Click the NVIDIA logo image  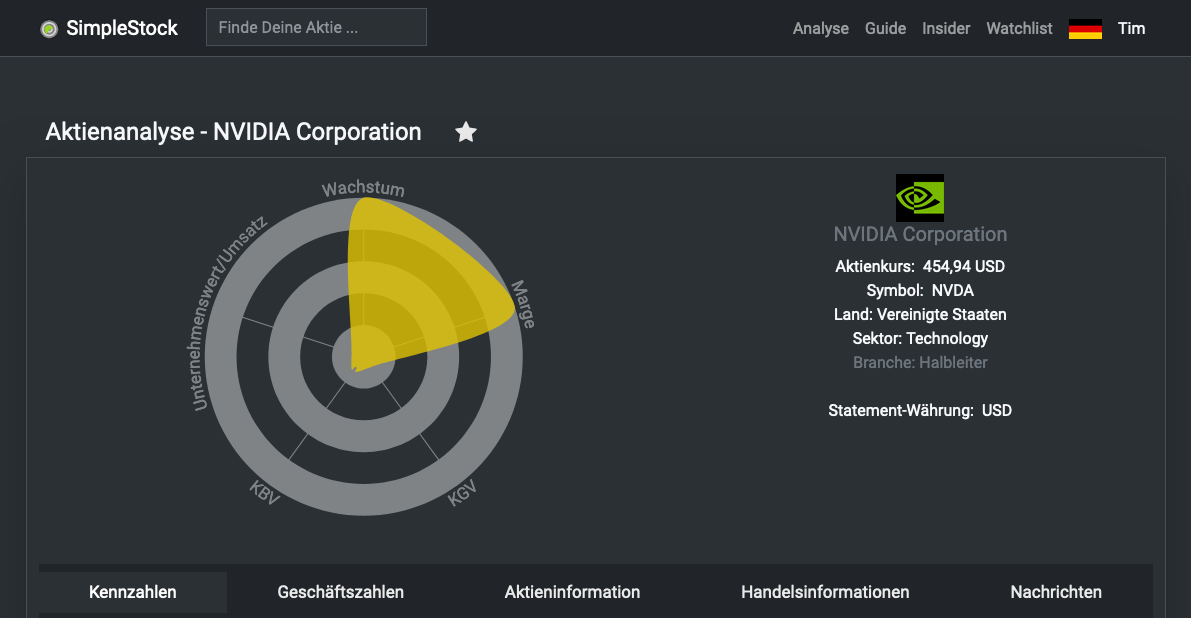pyautogui.click(x=920, y=197)
